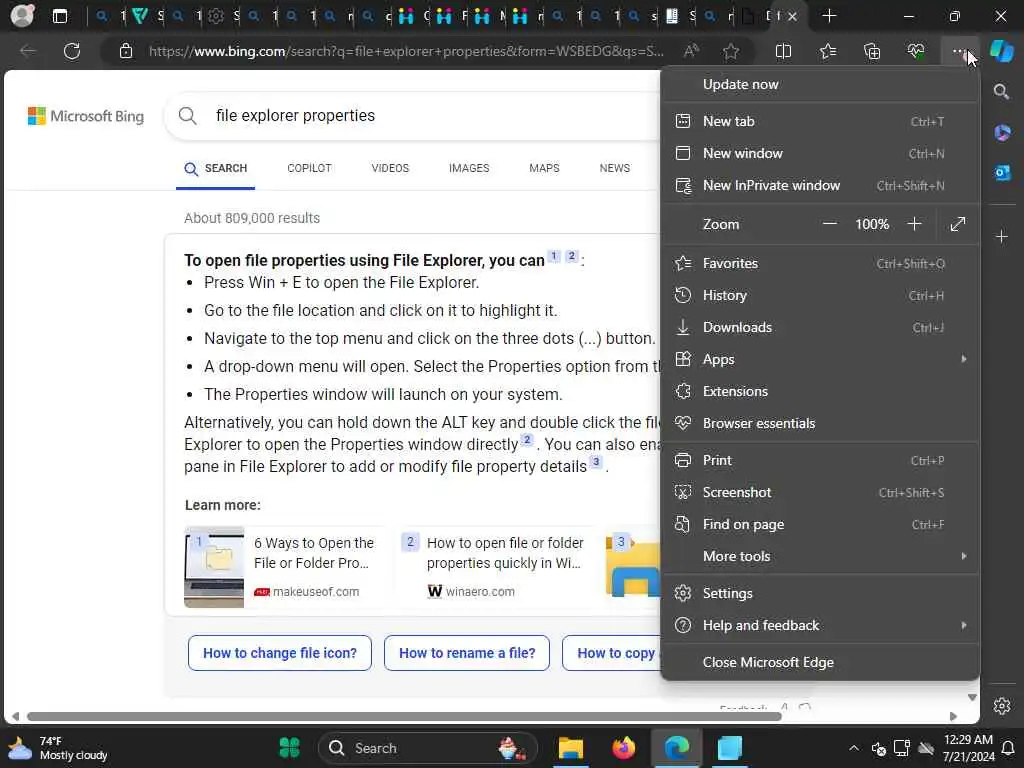Open a New InPrivate window
1024x768 pixels.
pos(820,185)
